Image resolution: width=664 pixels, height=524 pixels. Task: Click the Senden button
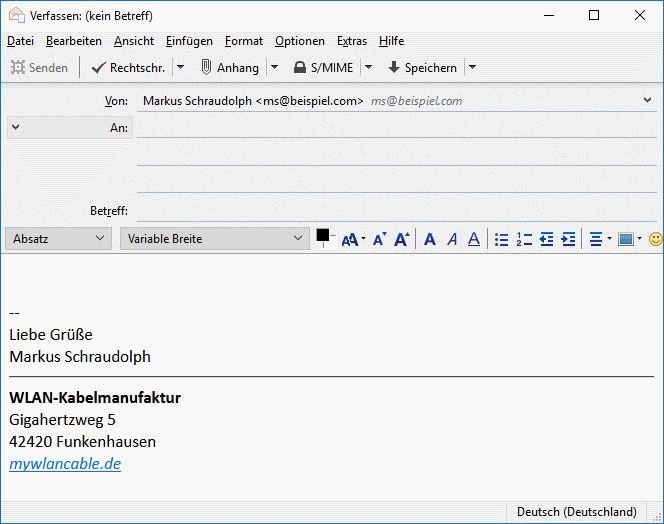click(39, 68)
